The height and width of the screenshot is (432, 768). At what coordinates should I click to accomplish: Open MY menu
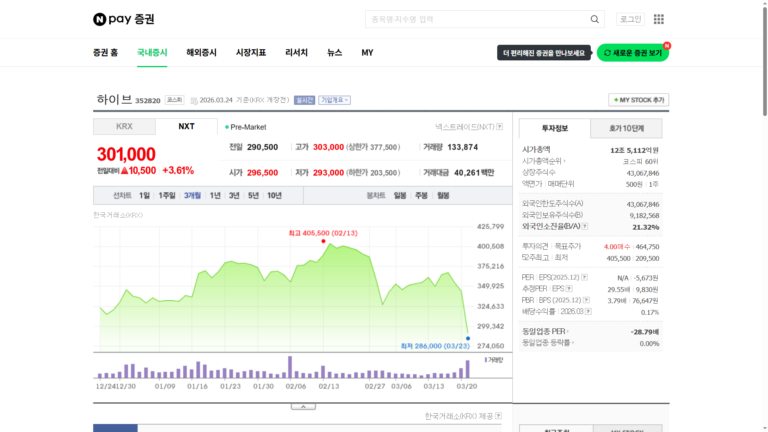(x=367, y=52)
